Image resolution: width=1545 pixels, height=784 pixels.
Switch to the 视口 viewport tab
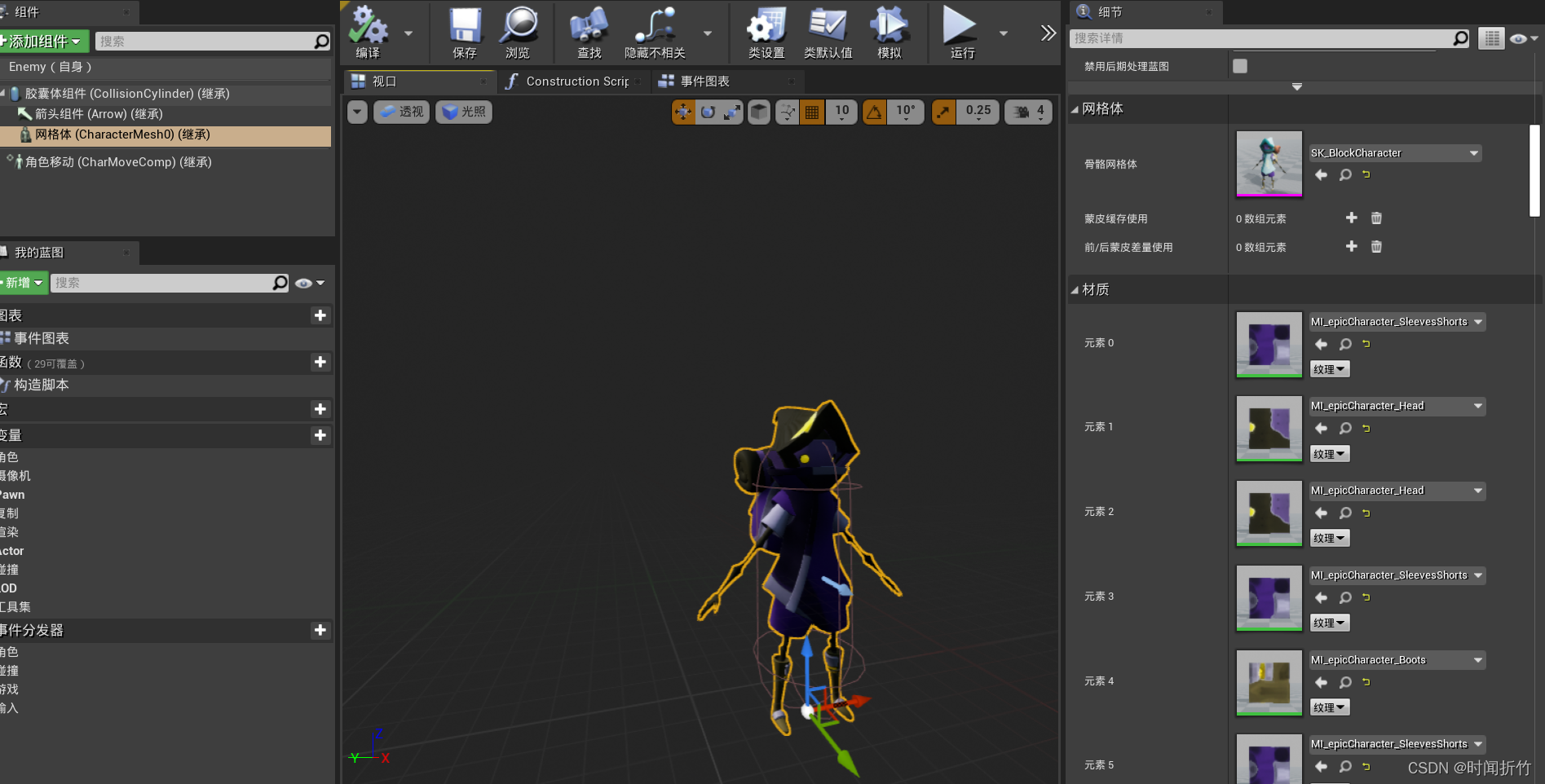[419, 81]
